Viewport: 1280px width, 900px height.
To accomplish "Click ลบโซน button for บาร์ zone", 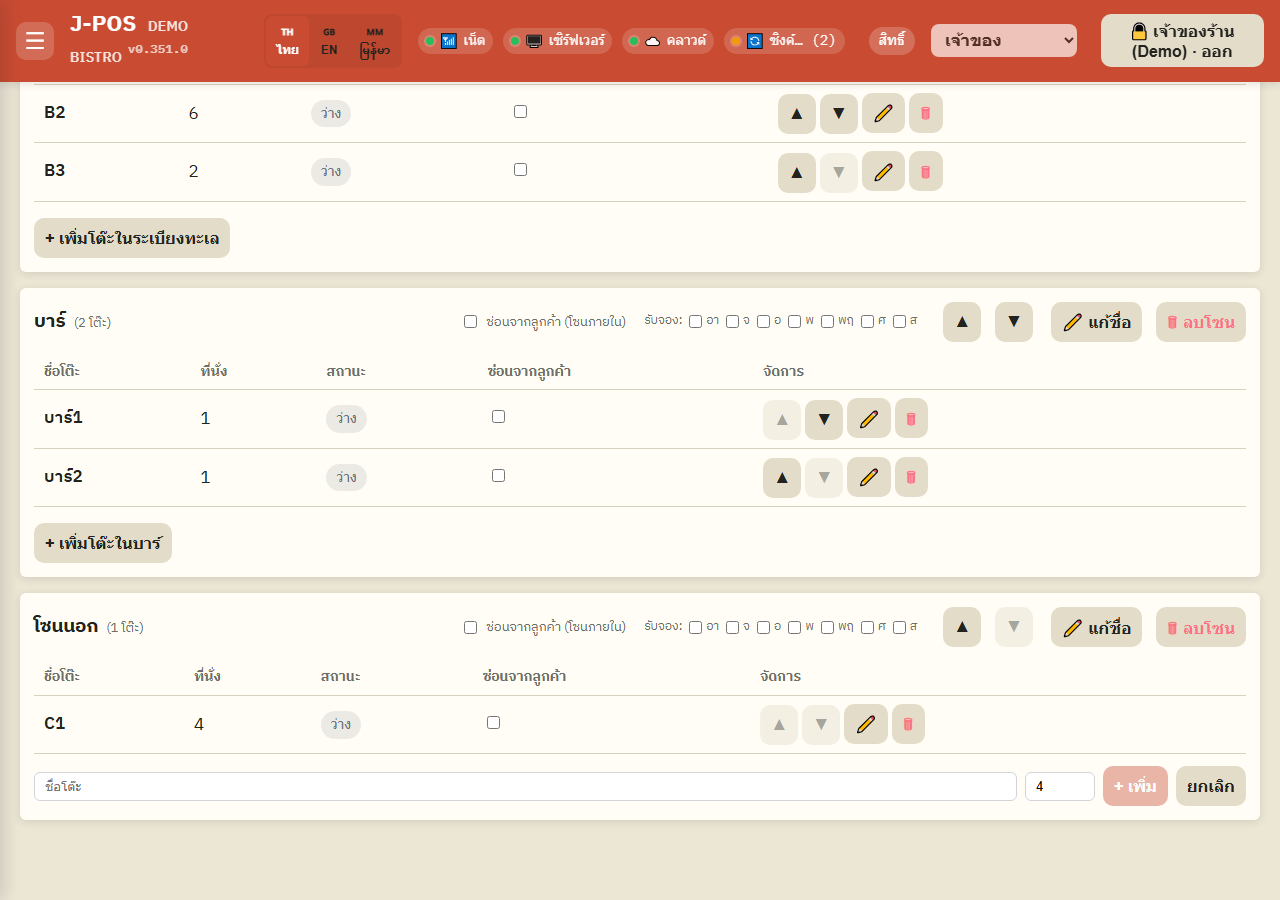I will (1201, 322).
